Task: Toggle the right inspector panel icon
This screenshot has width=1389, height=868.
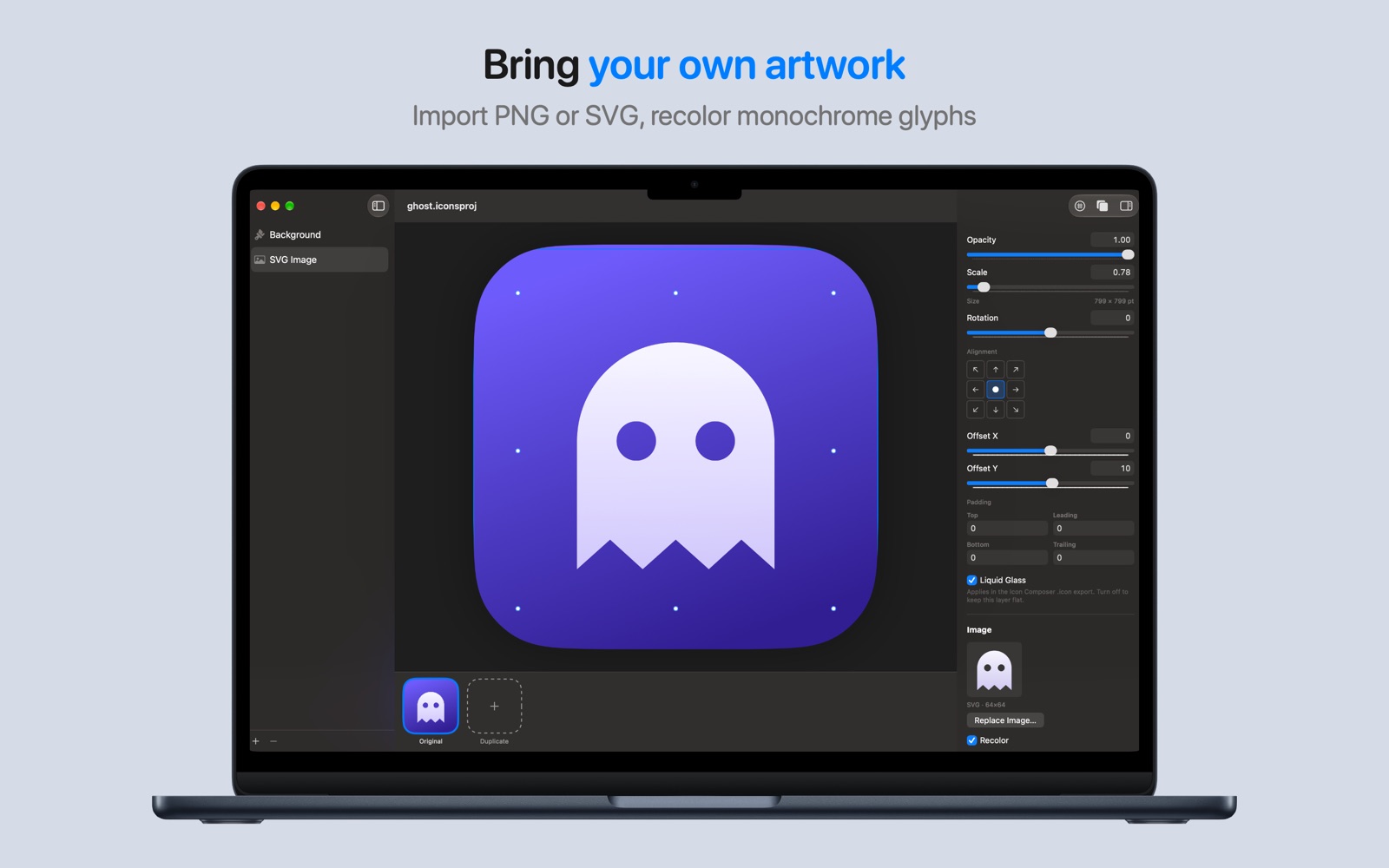Action: pyautogui.click(x=1126, y=206)
